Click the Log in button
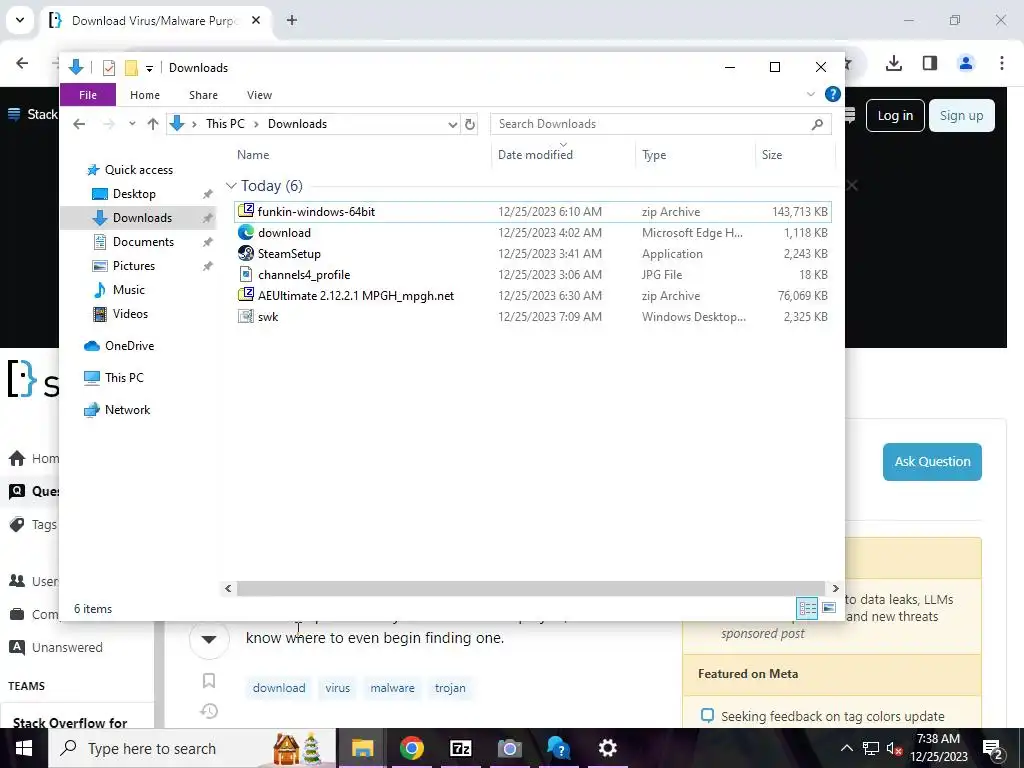 (895, 116)
